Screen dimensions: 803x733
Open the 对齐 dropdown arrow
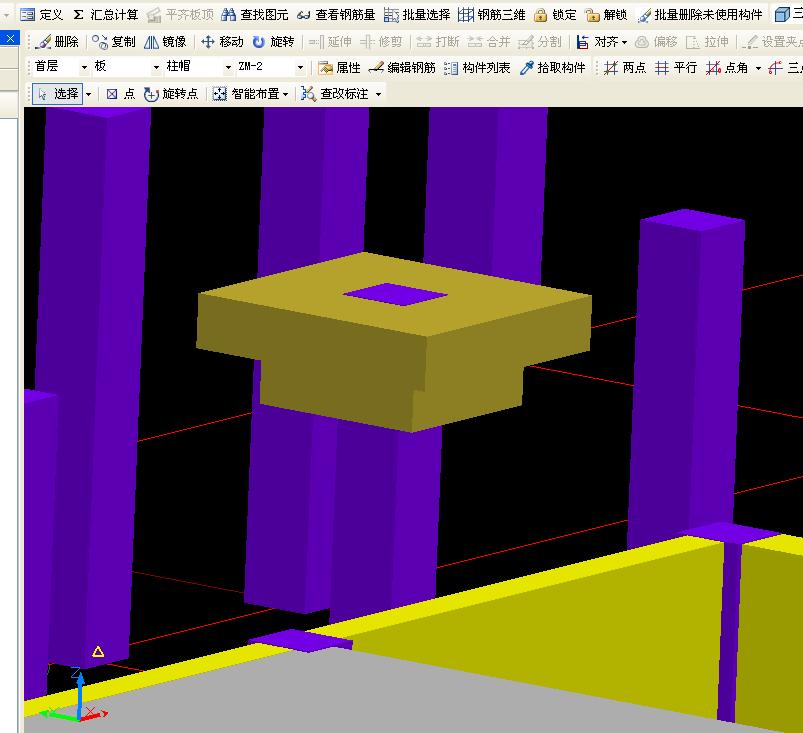pyautogui.click(x=624, y=42)
